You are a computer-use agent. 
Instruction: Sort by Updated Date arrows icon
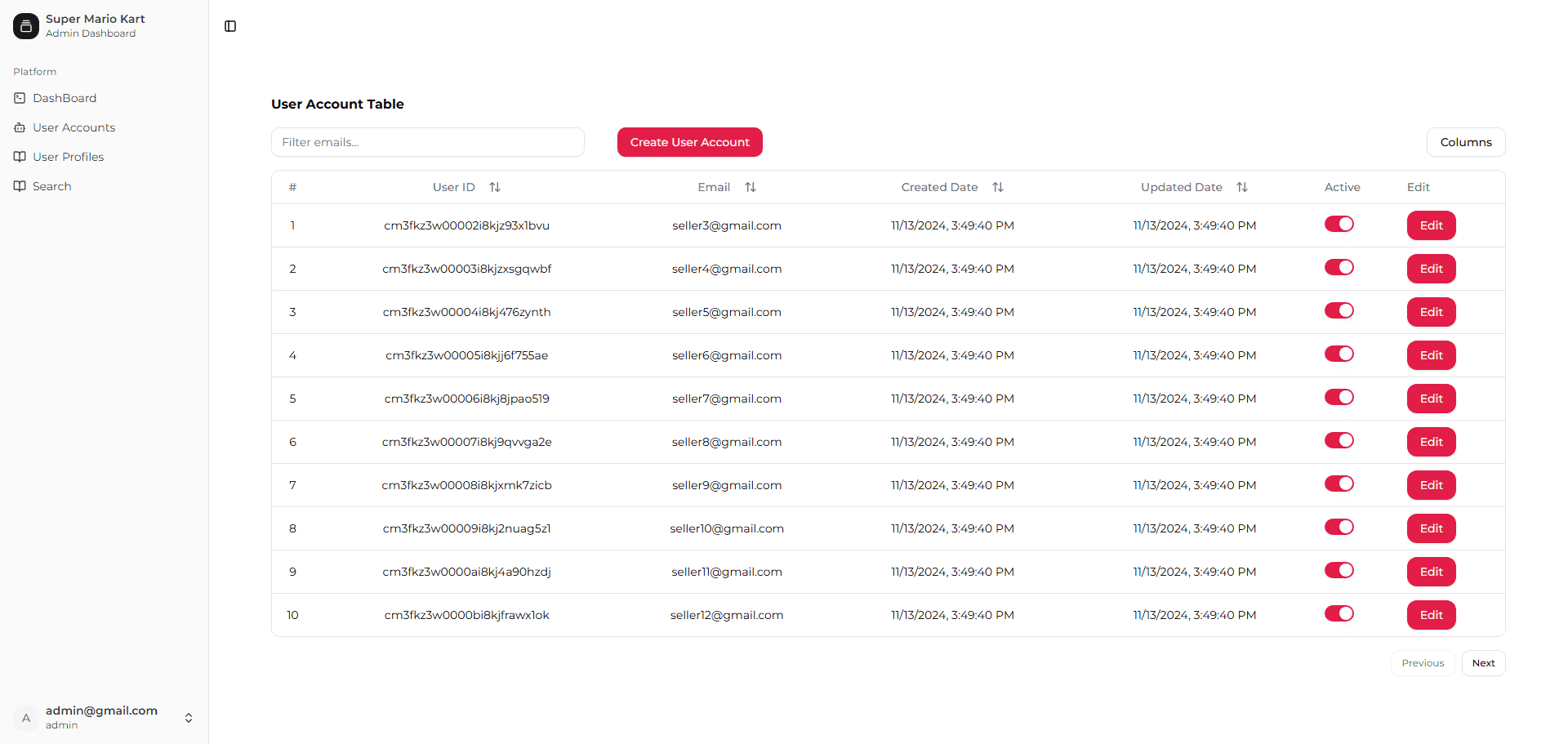(x=1242, y=187)
